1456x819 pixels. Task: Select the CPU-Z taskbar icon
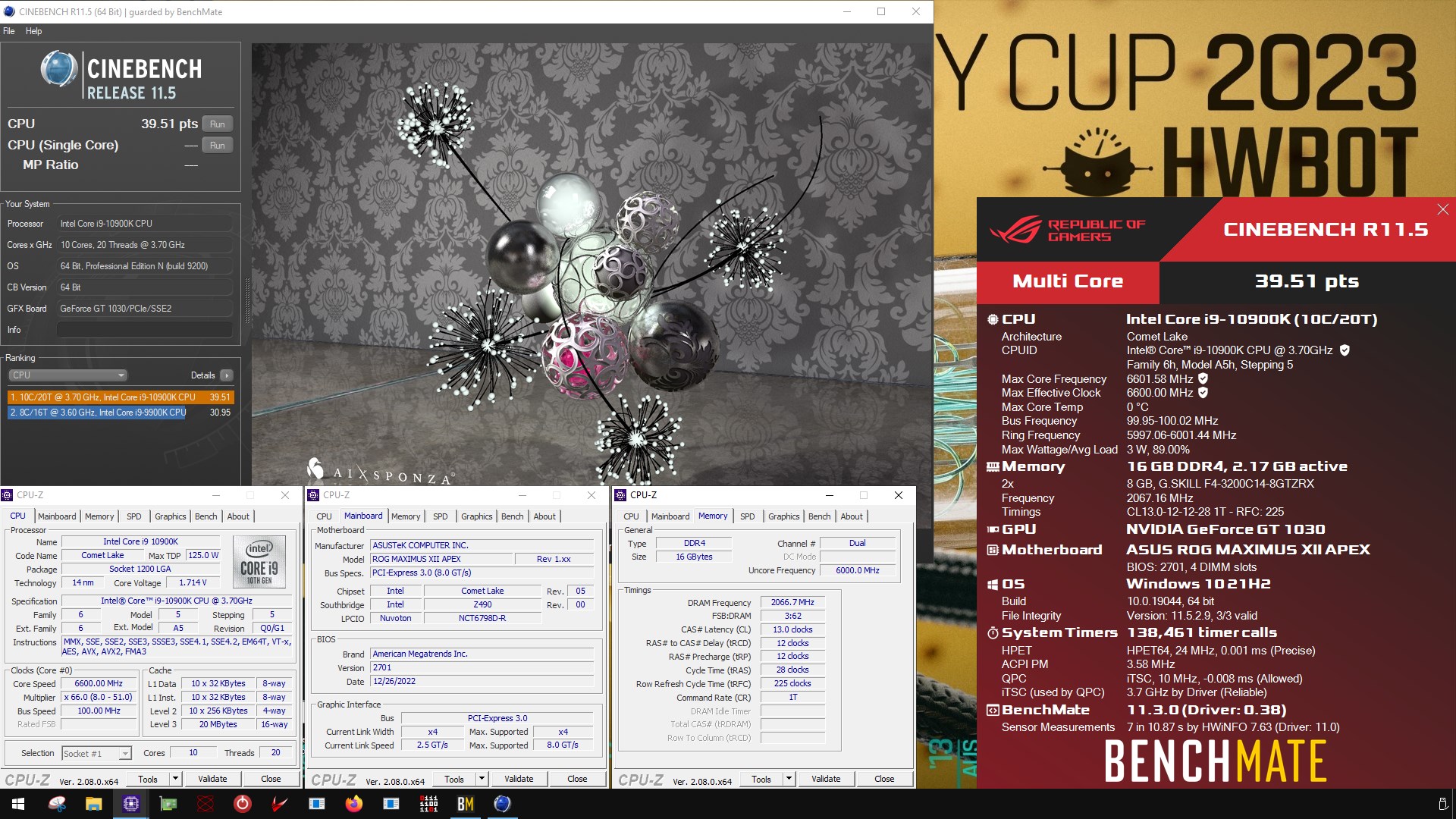tap(131, 804)
